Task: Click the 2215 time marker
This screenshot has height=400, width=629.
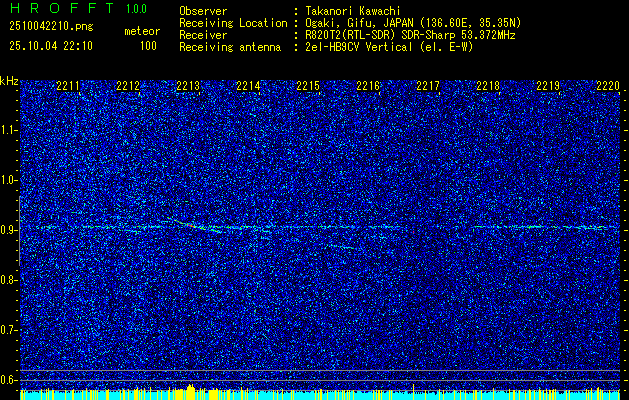Action: [x=308, y=86]
